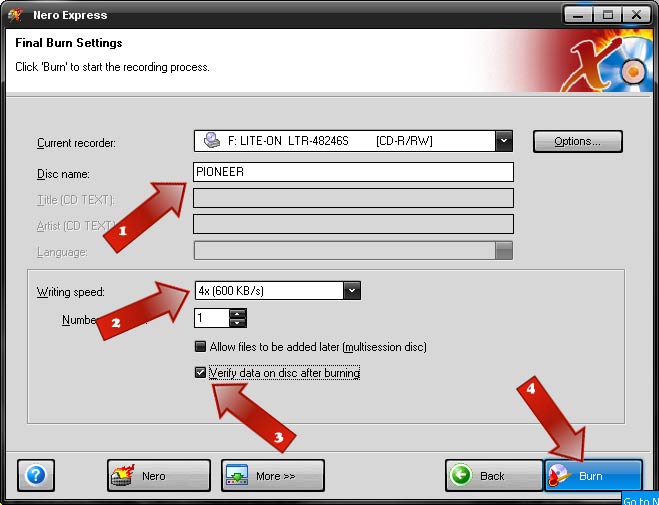Enable Allow files to be added later
This screenshot has width=659, height=505.
pos(200,347)
